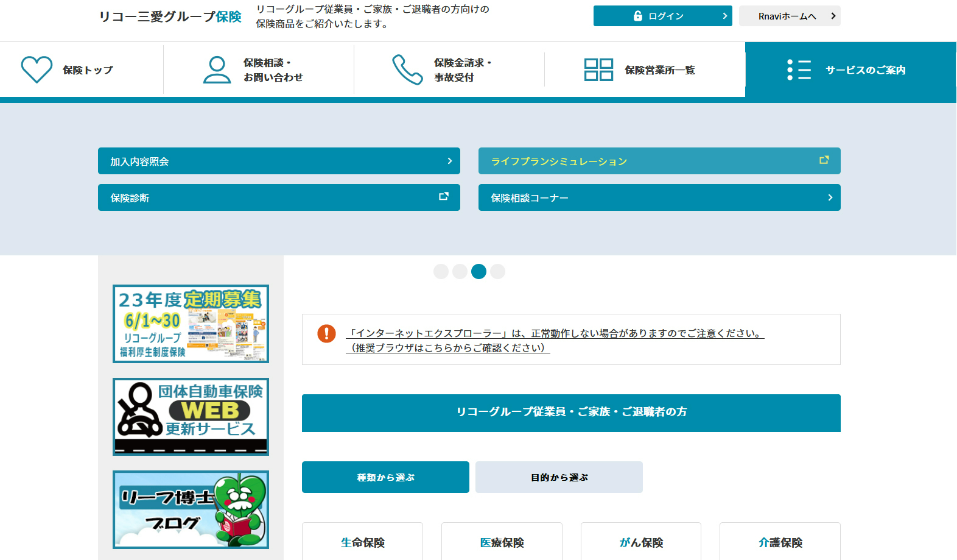Image resolution: width=957 pixels, height=560 pixels.
Task: Click the インターネットエクスプローラー warning link
Action: point(555,334)
